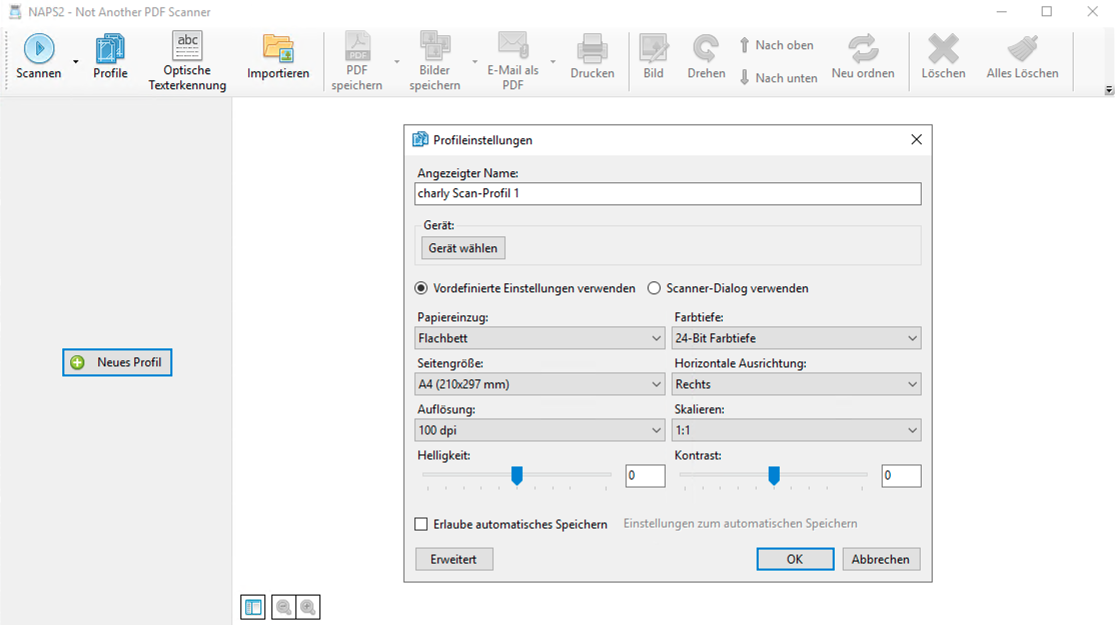Click the Erweitert button
Image resolution: width=1115 pixels, height=625 pixels.
[x=454, y=559]
